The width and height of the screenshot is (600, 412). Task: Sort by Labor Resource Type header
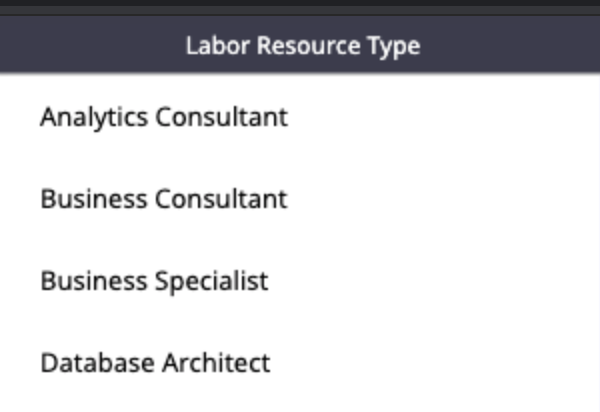point(302,46)
